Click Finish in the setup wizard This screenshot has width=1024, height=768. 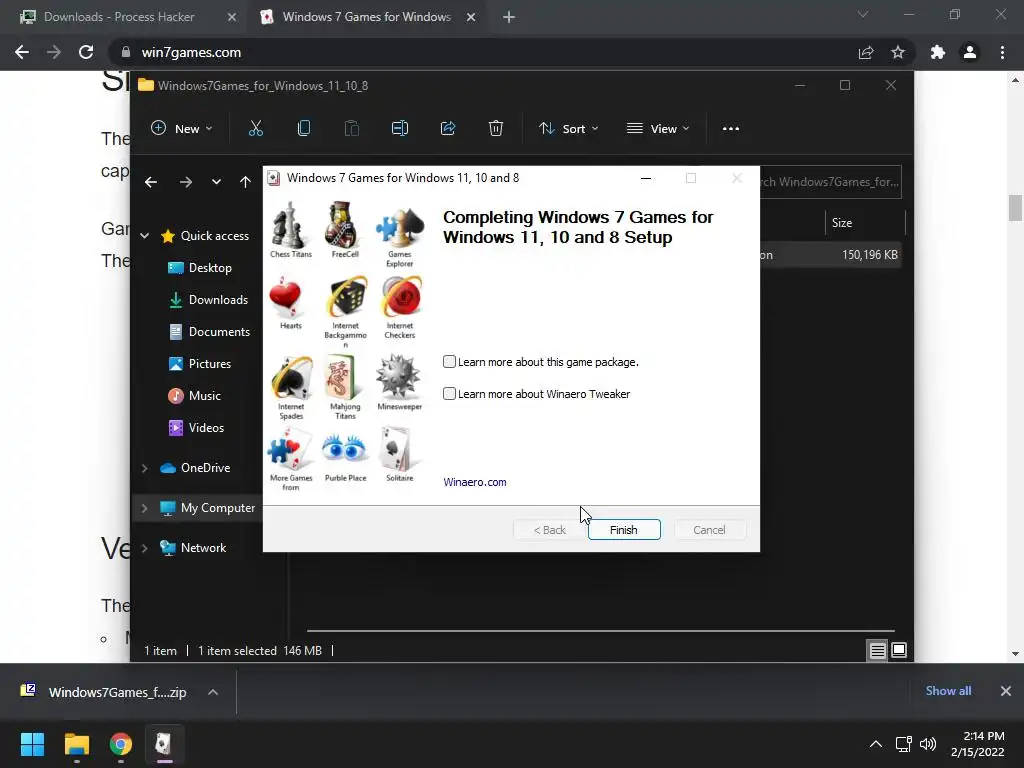click(x=624, y=530)
